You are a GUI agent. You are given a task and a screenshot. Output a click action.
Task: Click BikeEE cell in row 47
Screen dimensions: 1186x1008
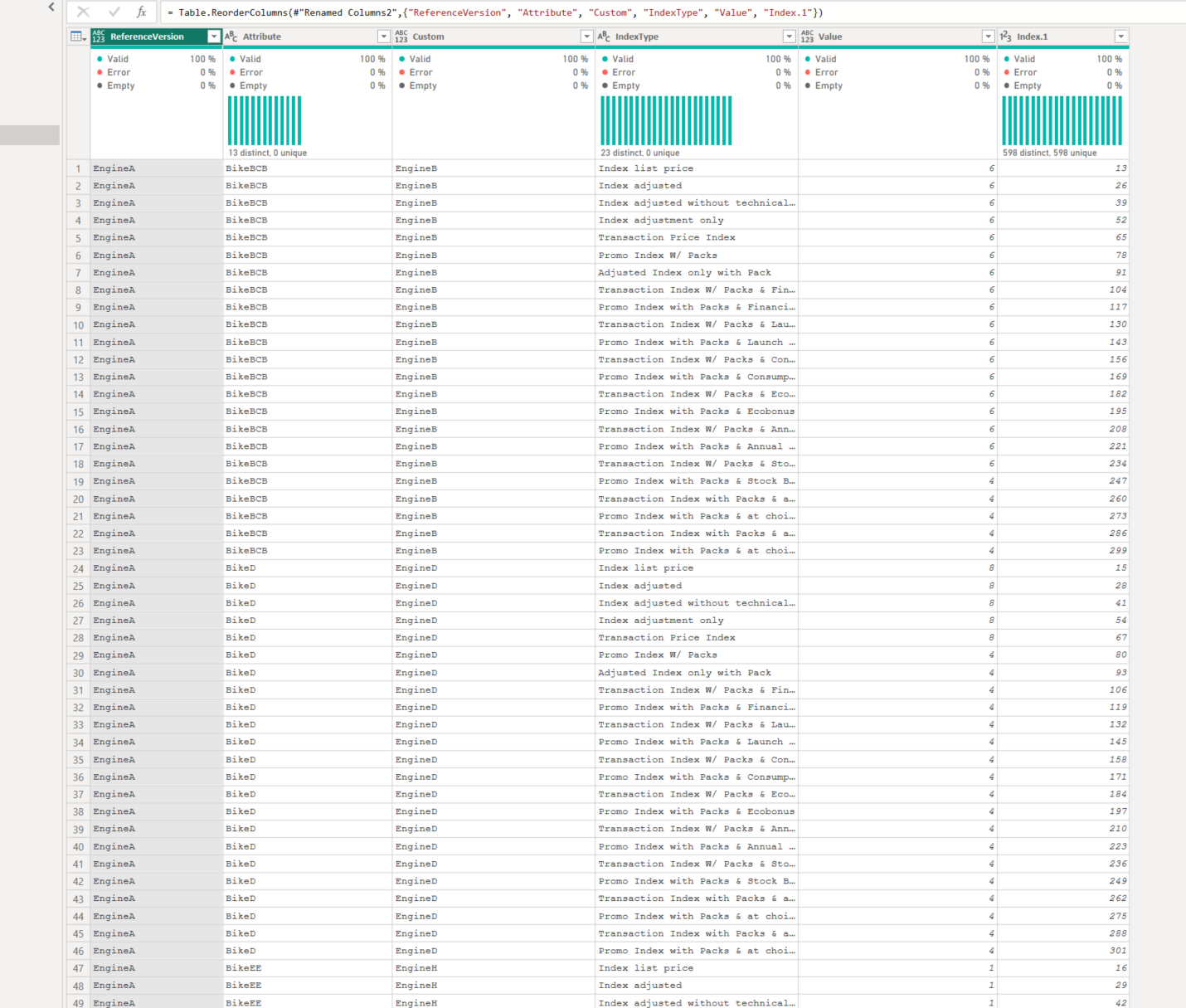tap(307, 968)
